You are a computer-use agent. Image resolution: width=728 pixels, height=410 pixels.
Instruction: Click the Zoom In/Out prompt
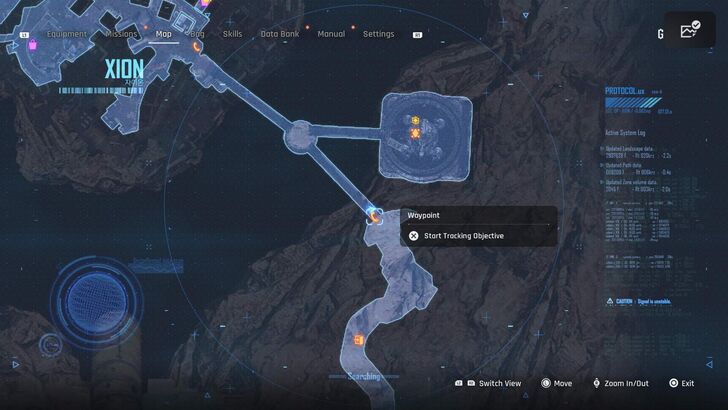[x=619, y=383]
